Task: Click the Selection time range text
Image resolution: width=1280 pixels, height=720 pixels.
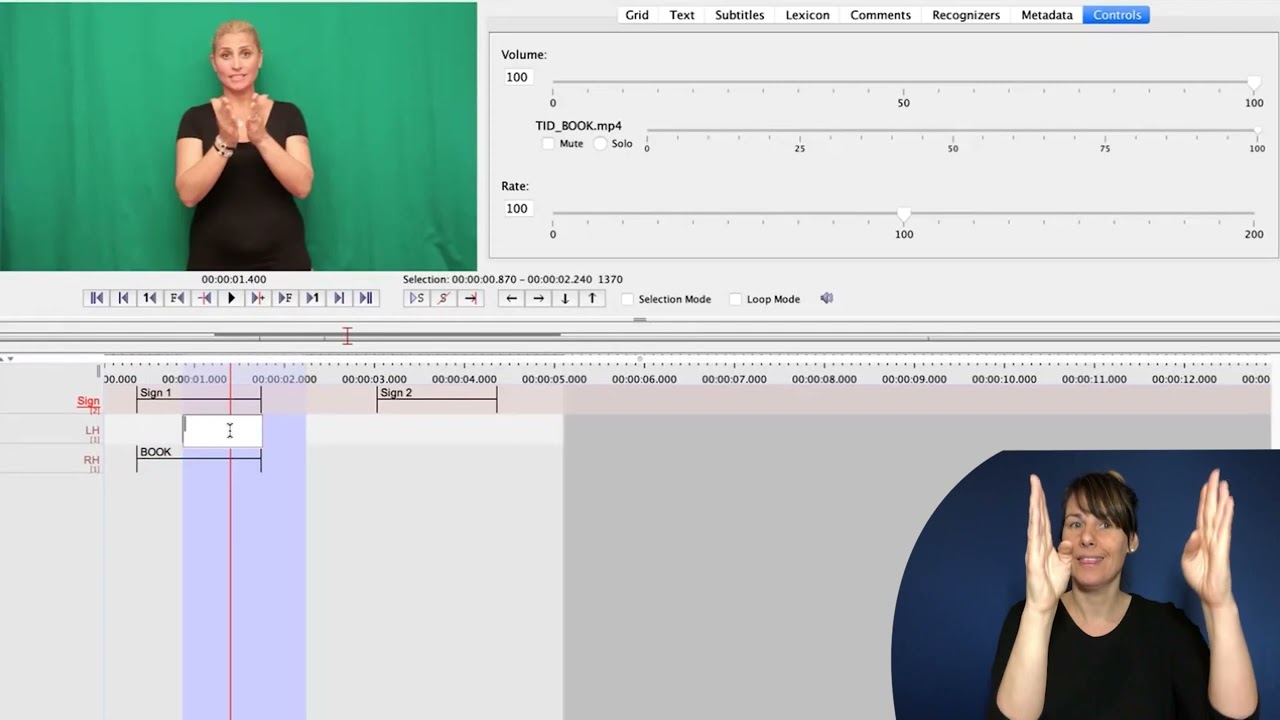Action: tap(513, 280)
